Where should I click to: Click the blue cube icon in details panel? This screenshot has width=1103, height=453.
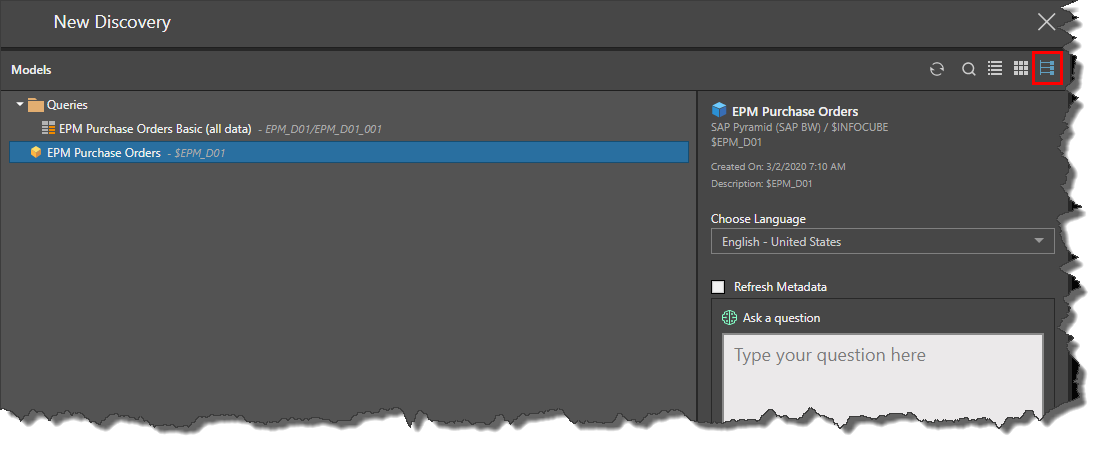(718, 110)
